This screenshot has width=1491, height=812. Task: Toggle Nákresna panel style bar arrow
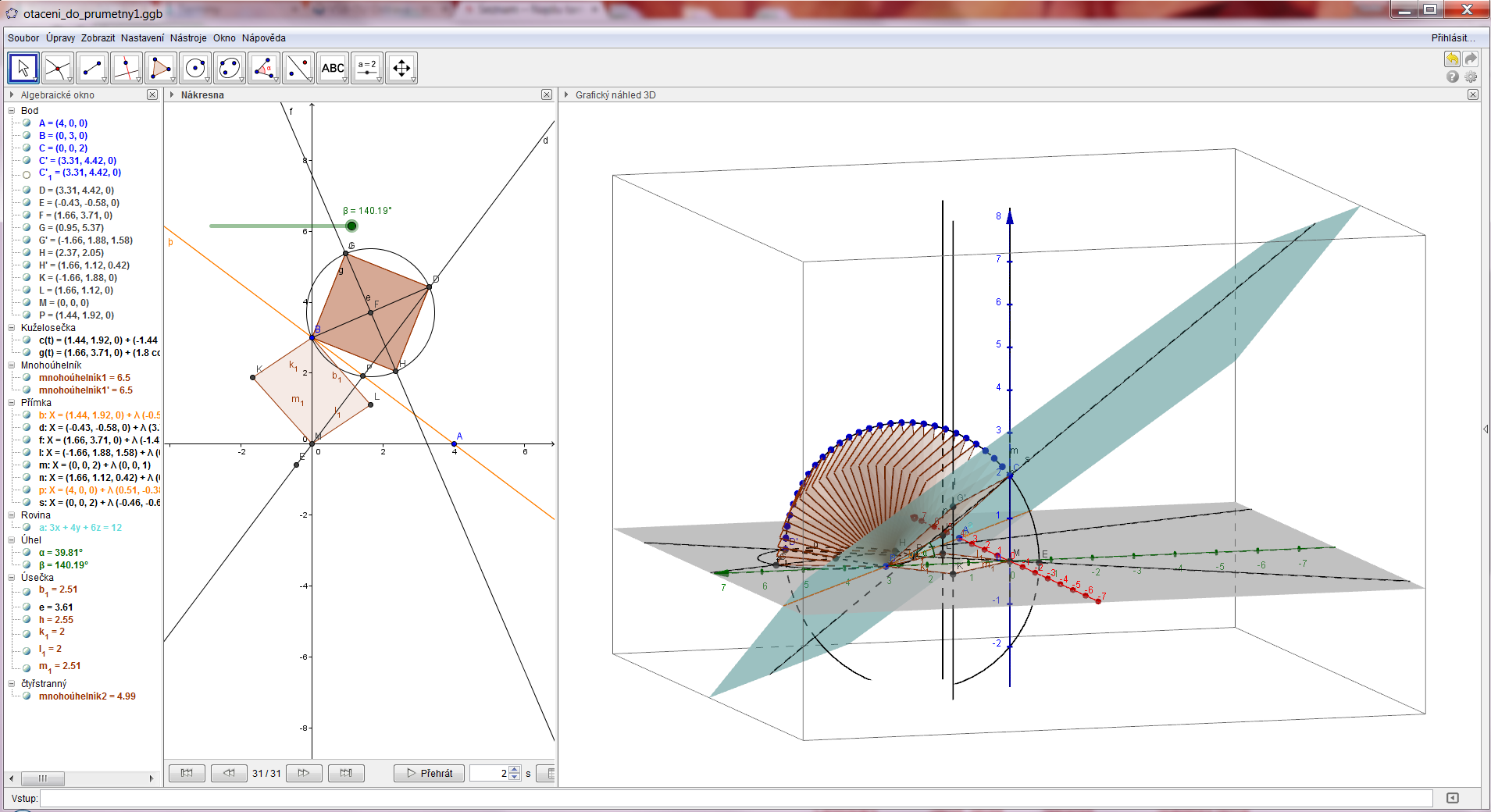(172, 94)
